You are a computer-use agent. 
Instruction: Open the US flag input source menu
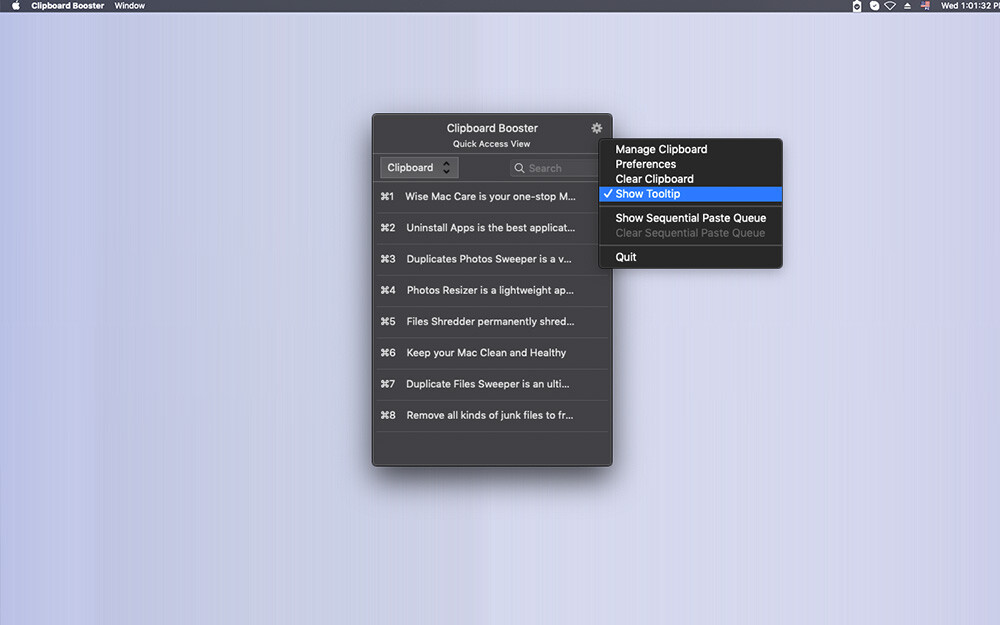pos(925,6)
